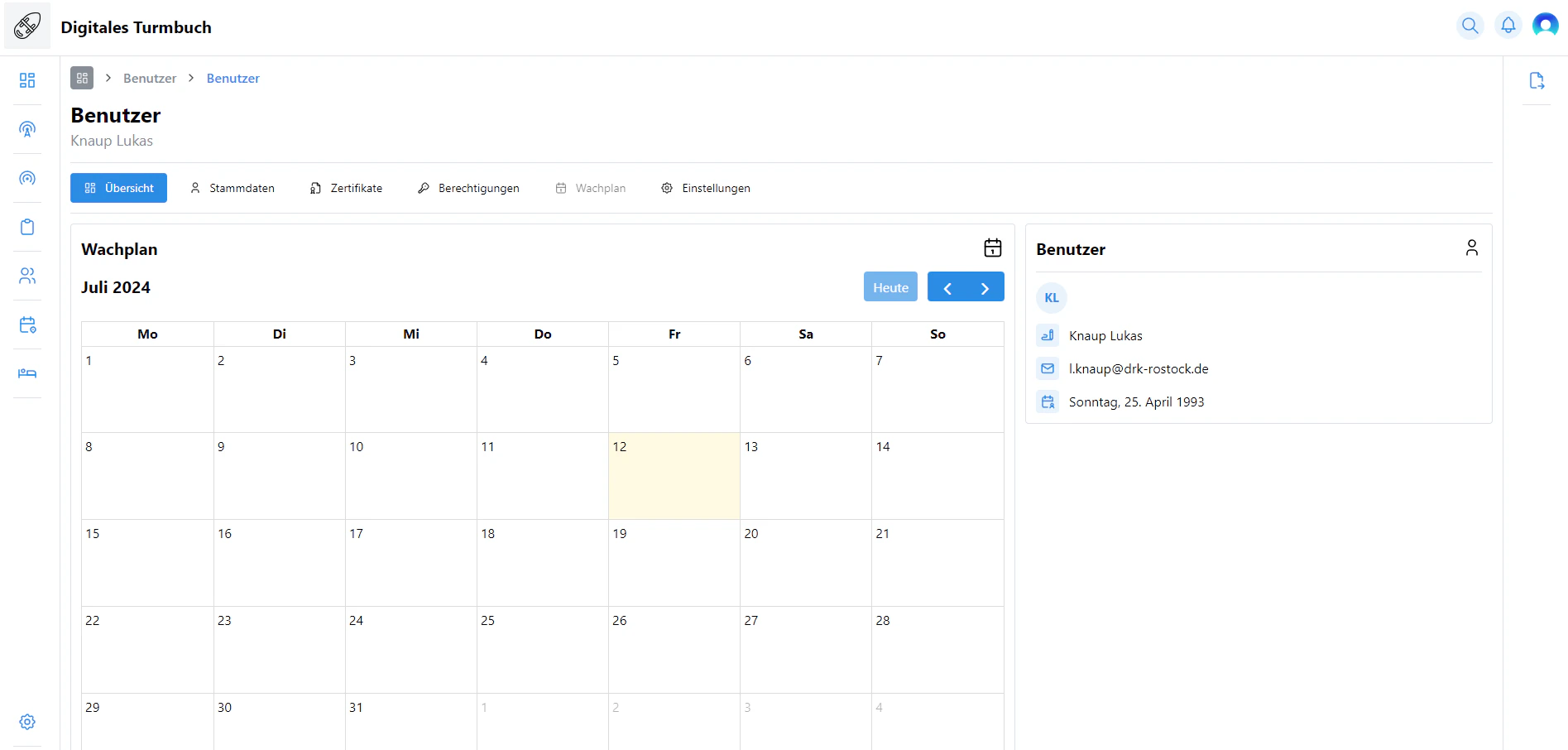The width and height of the screenshot is (1568, 750).
Task: Switch to the Berechtigungen tab
Action: pos(468,188)
